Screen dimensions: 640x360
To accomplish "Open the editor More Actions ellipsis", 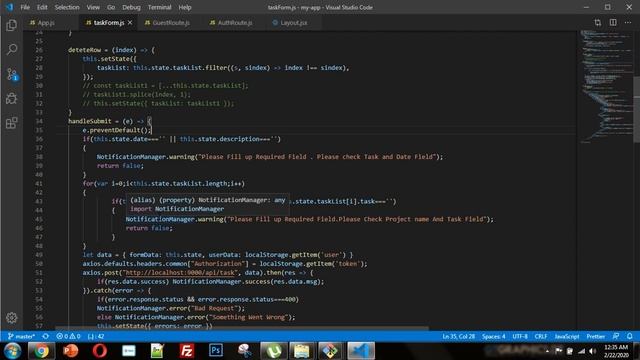I will (628, 23).
